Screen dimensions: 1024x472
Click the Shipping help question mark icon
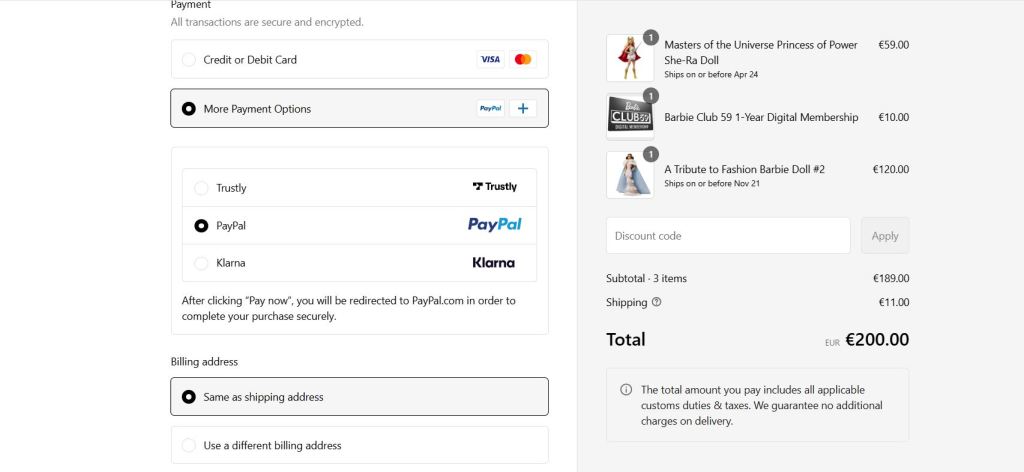point(656,302)
